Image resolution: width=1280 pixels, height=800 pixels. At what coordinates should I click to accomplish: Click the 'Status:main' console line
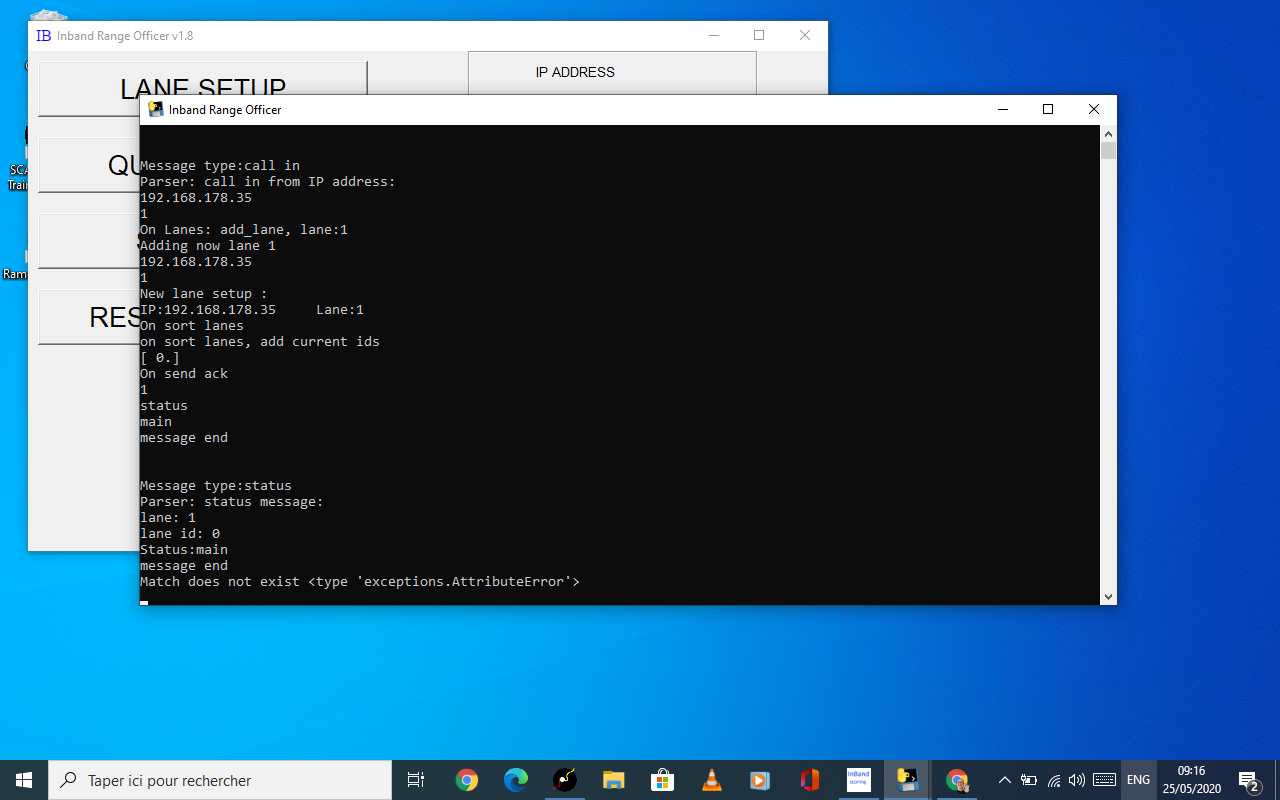click(x=184, y=550)
